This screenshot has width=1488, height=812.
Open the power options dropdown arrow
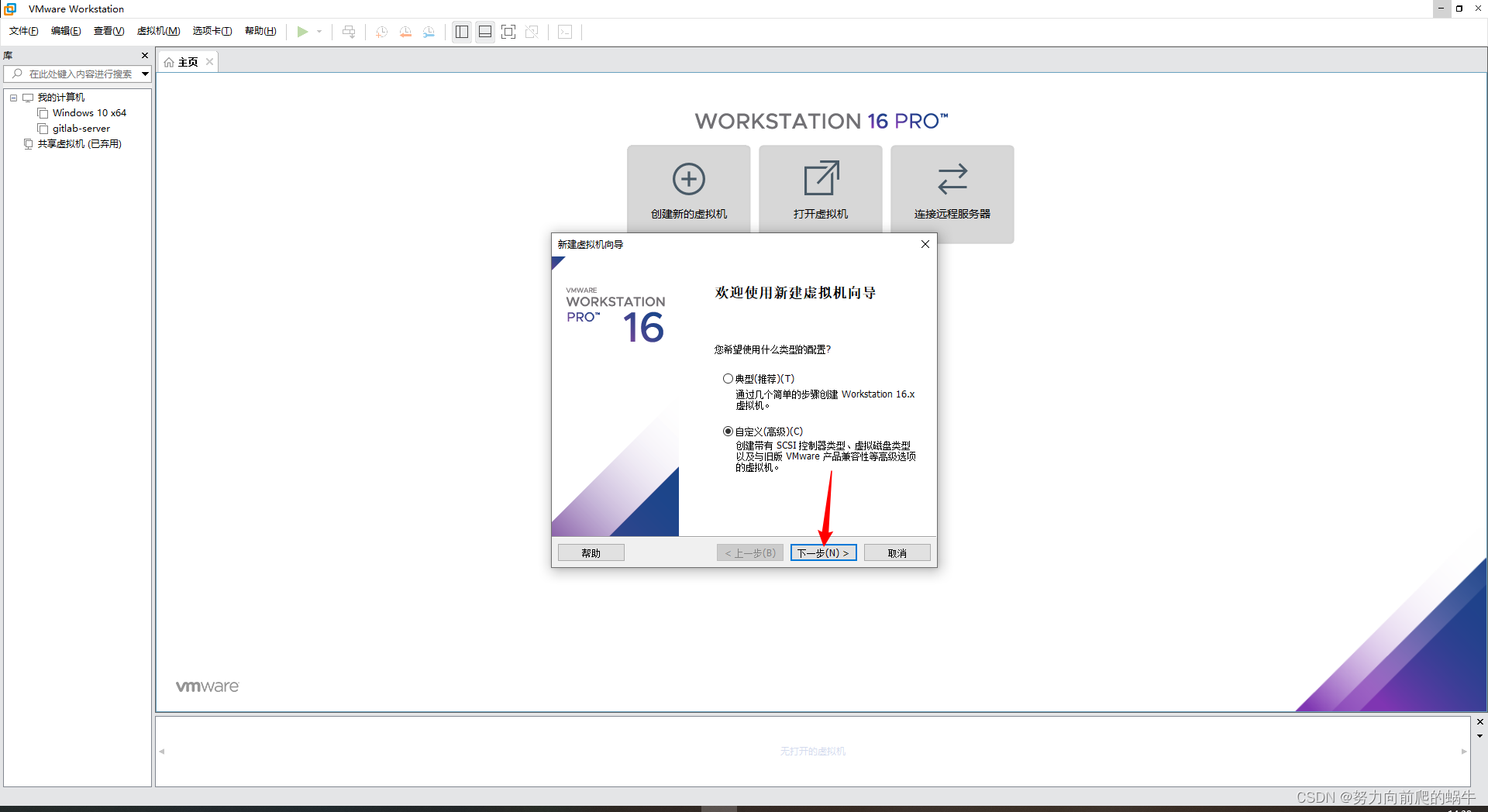tap(319, 32)
